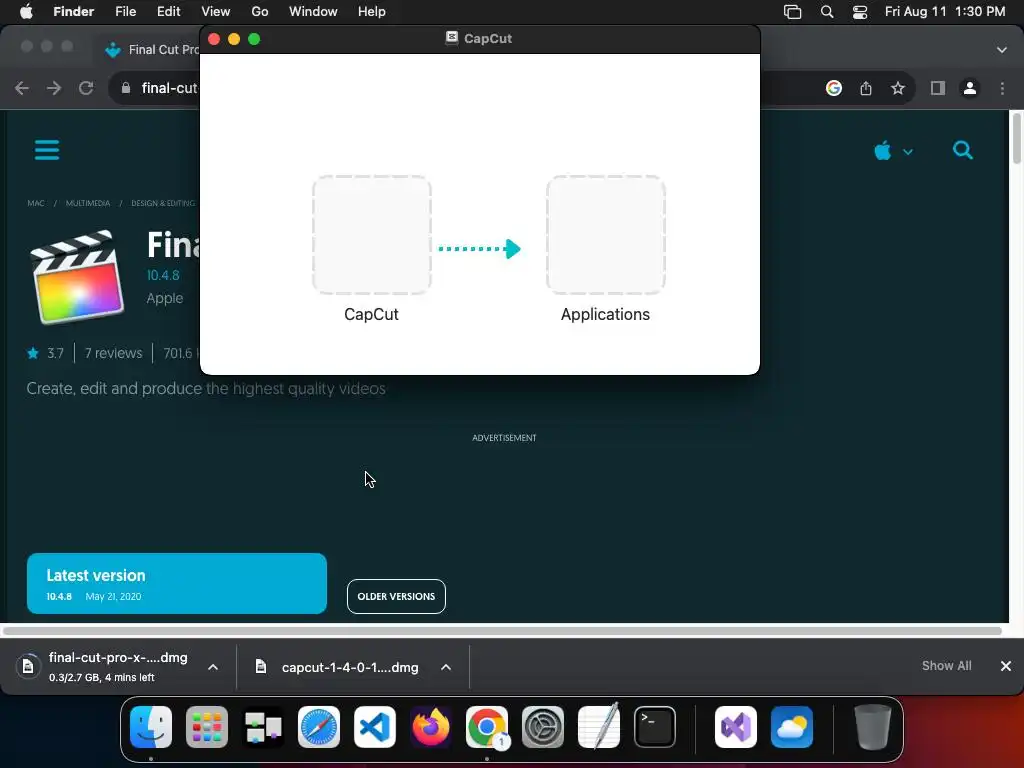
Task: Click the browser forward arrow
Action: tap(54, 88)
